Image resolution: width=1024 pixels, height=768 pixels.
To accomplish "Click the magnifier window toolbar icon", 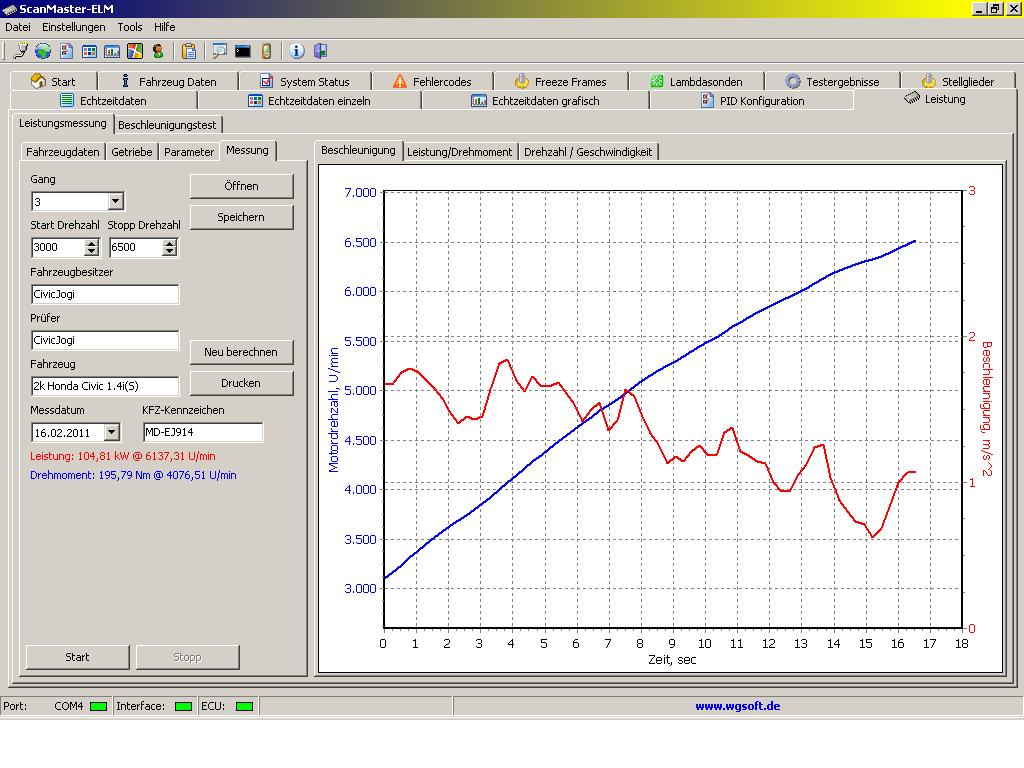I will pyautogui.click(x=219, y=51).
